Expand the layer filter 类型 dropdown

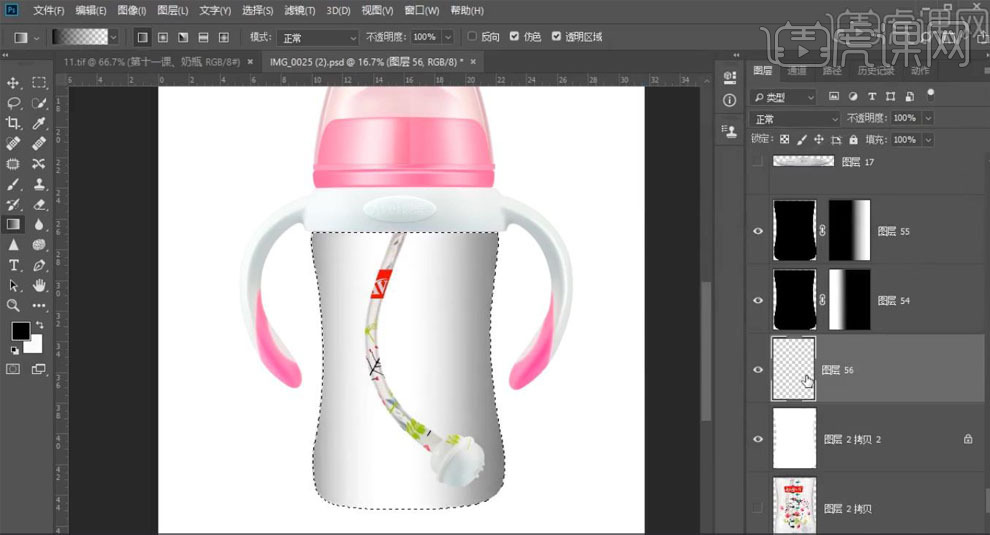tap(783, 97)
